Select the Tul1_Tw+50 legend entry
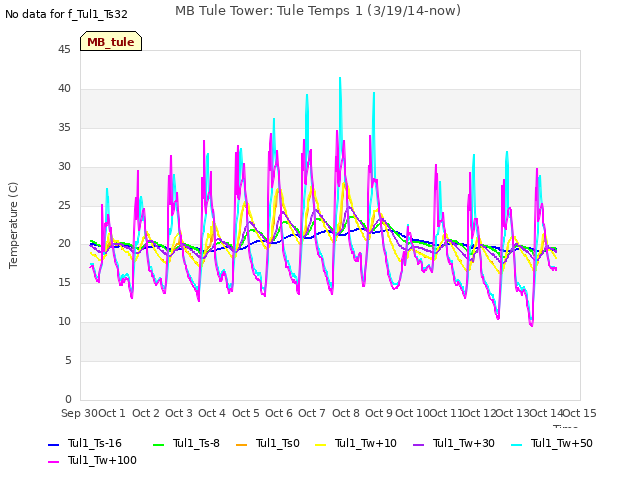 pyautogui.click(x=552, y=443)
